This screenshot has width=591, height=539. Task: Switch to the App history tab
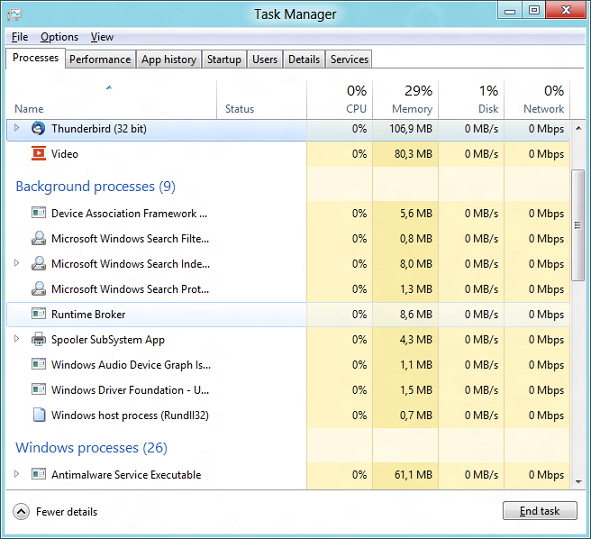(x=169, y=60)
